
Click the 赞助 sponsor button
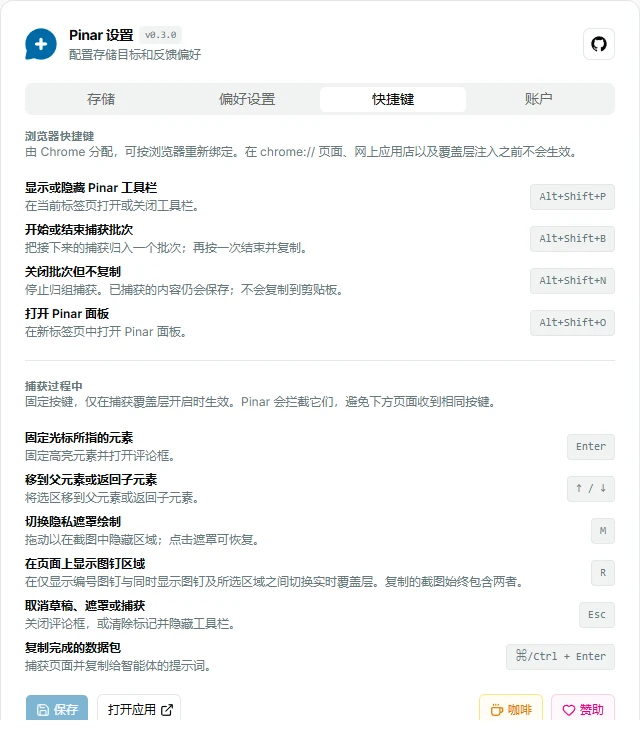[583, 708]
